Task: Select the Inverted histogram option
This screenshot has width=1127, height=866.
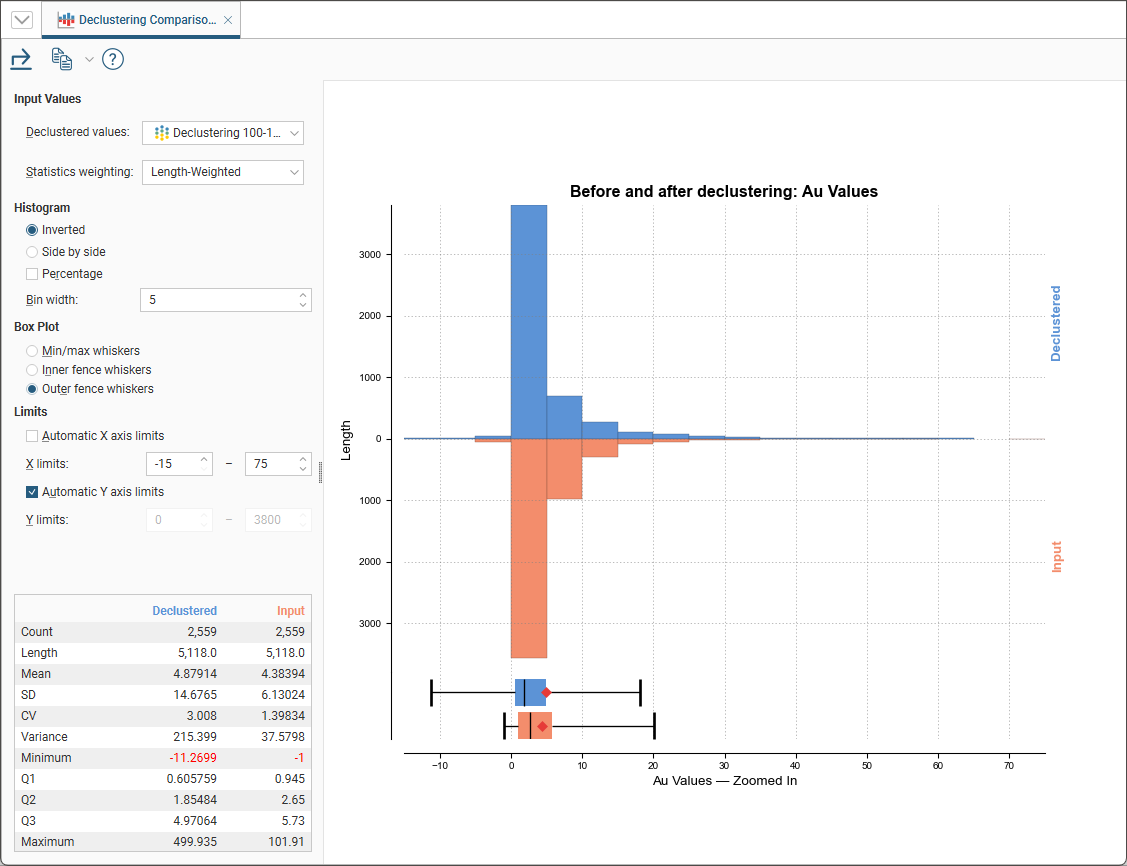Action: 33,230
